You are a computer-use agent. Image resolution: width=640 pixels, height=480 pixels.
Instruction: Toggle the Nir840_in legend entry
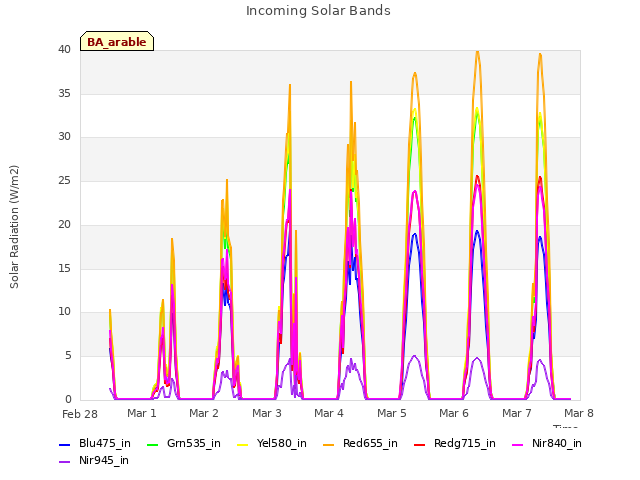point(547,443)
